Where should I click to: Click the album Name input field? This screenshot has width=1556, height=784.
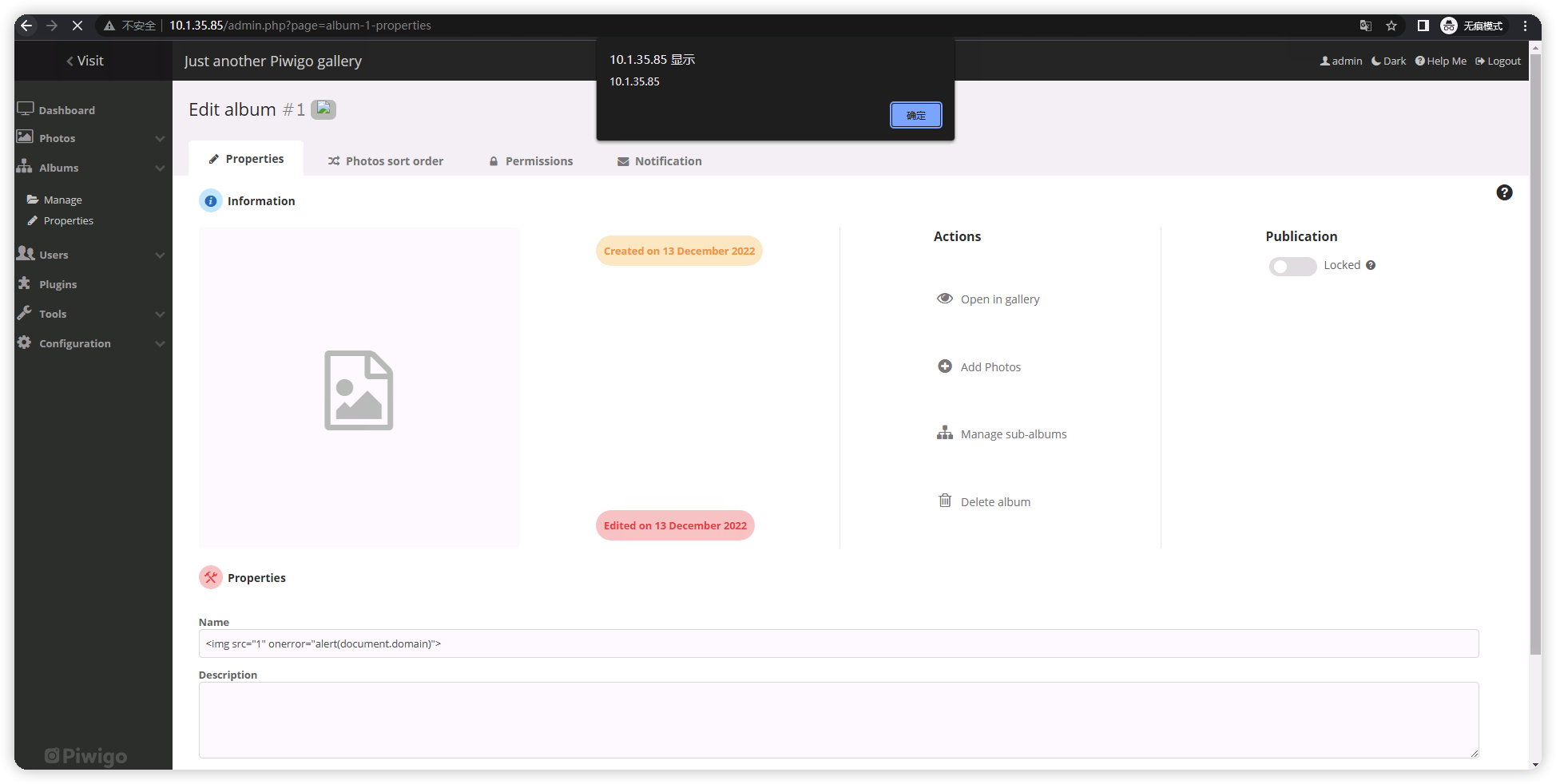click(839, 643)
